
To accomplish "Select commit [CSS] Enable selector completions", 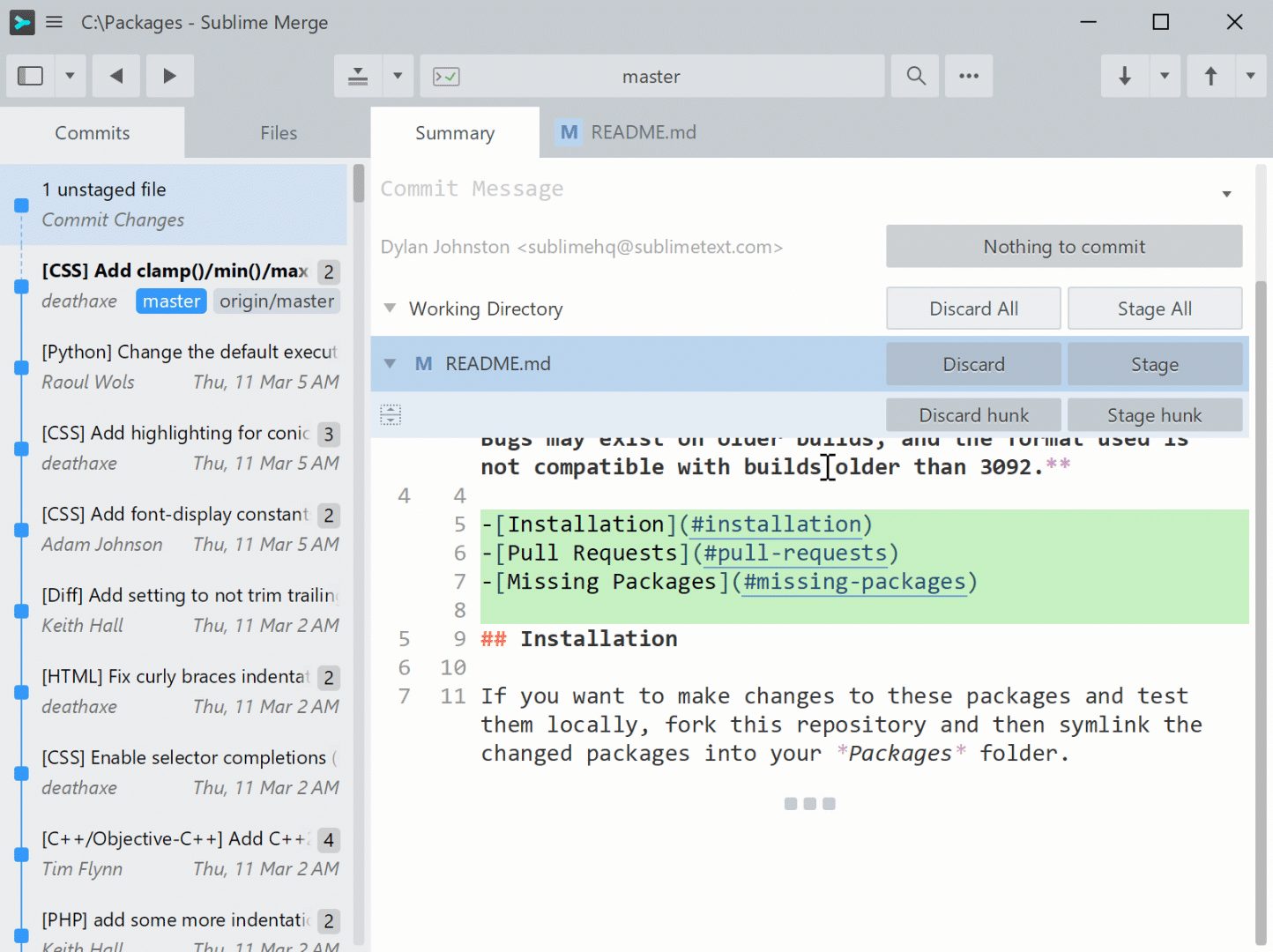I will [174, 772].
